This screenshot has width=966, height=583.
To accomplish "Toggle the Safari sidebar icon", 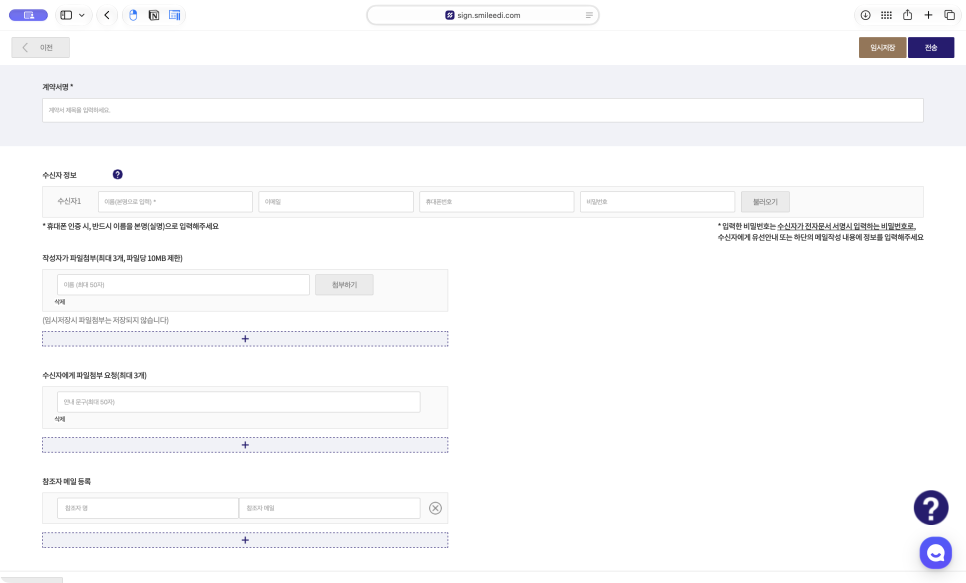I will point(66,15).
